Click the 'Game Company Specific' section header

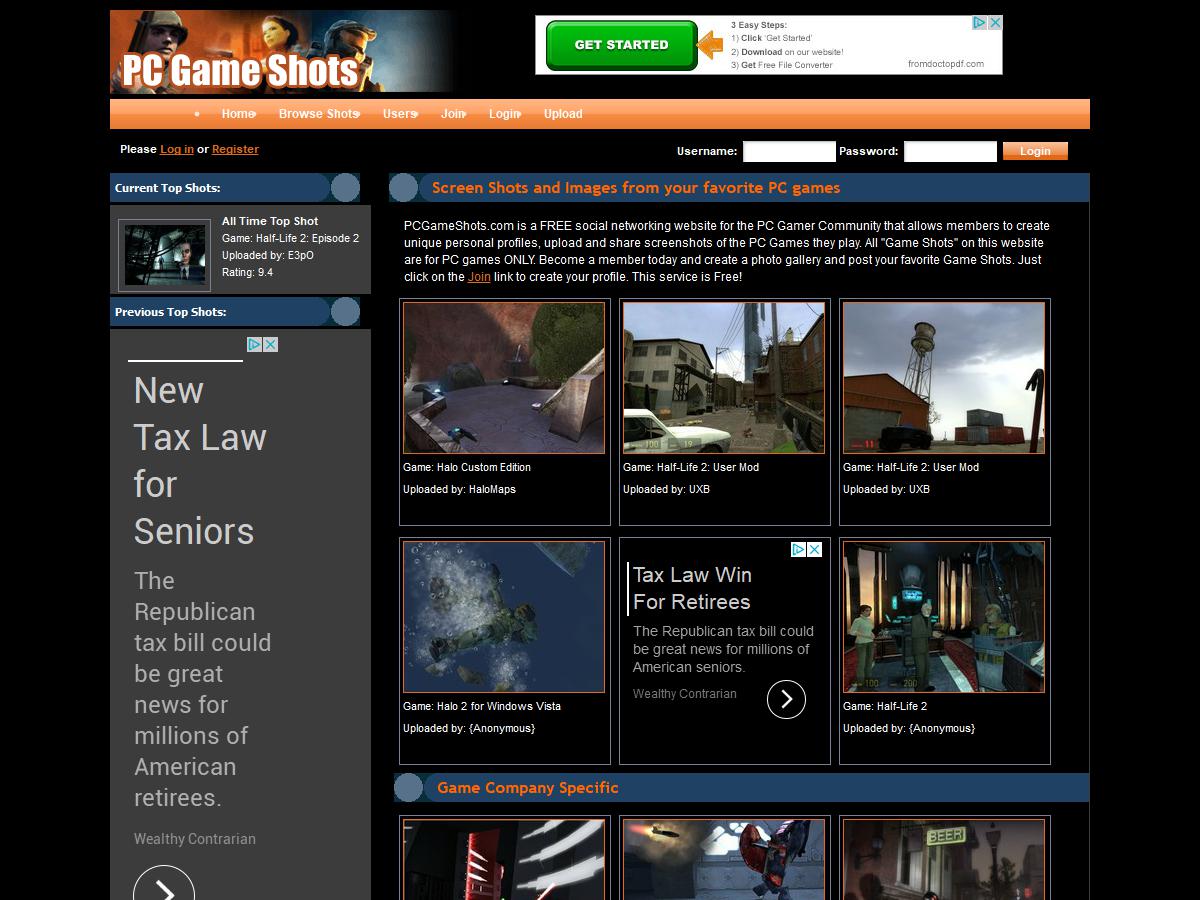pyautogui.click(x=528, y=788)
